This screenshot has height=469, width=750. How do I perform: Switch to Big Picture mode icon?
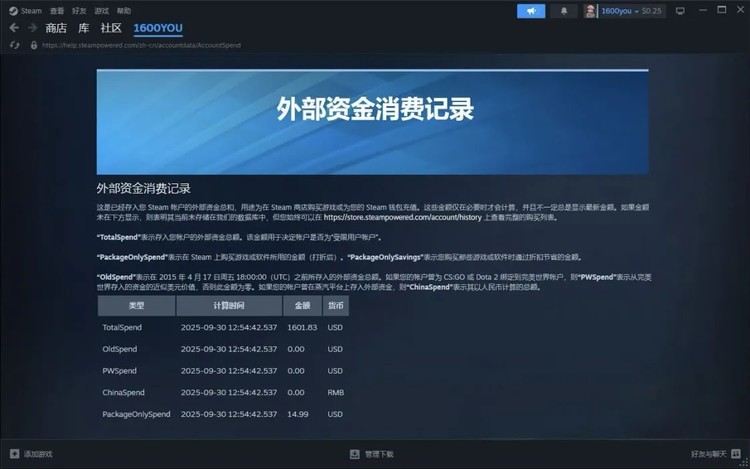coord(680,11)
